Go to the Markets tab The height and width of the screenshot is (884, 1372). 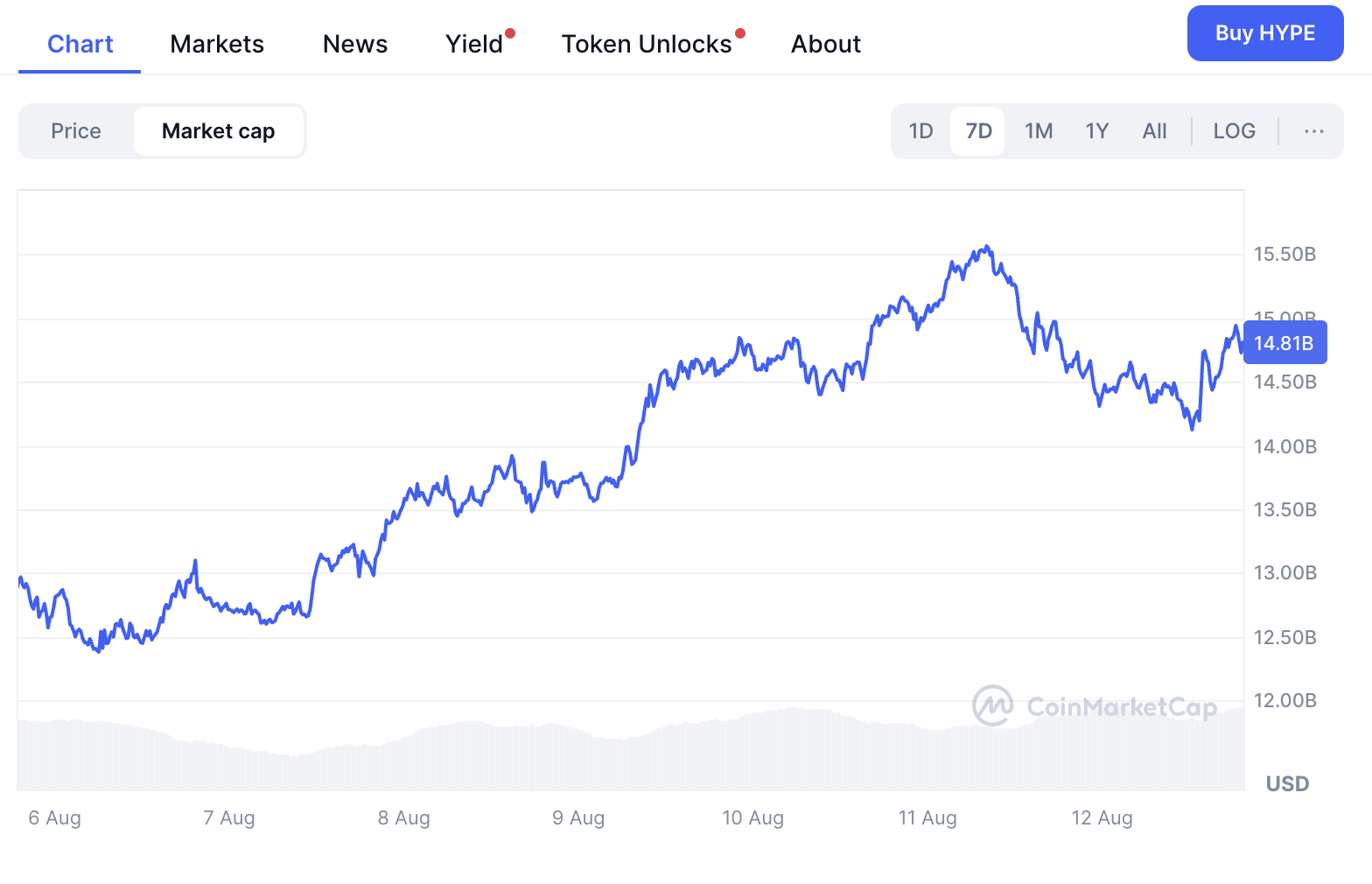click(217, 44)
